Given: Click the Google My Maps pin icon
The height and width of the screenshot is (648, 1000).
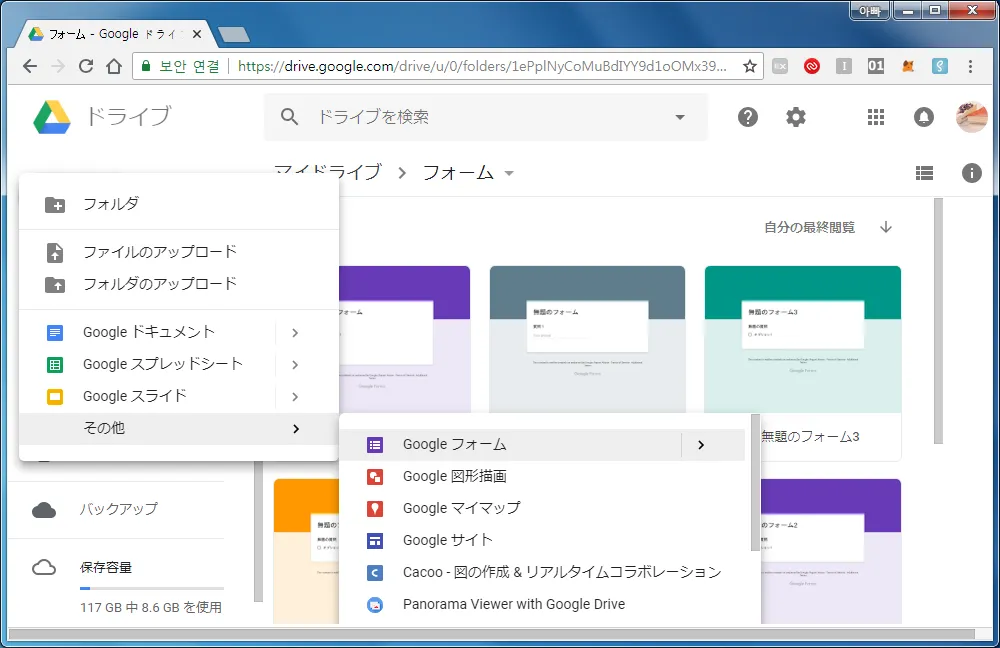Looking at the screenshot, I should [x=375, y=508].
